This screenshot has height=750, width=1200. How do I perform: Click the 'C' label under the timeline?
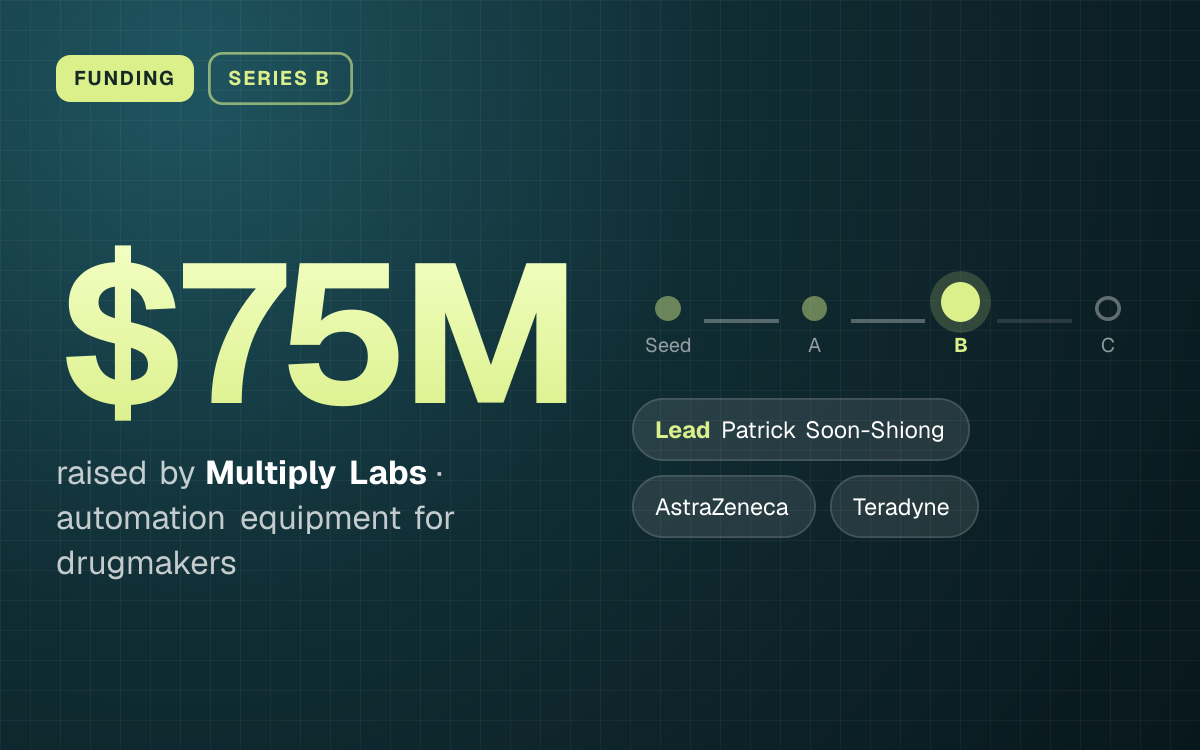click(x=1108, y=346)
